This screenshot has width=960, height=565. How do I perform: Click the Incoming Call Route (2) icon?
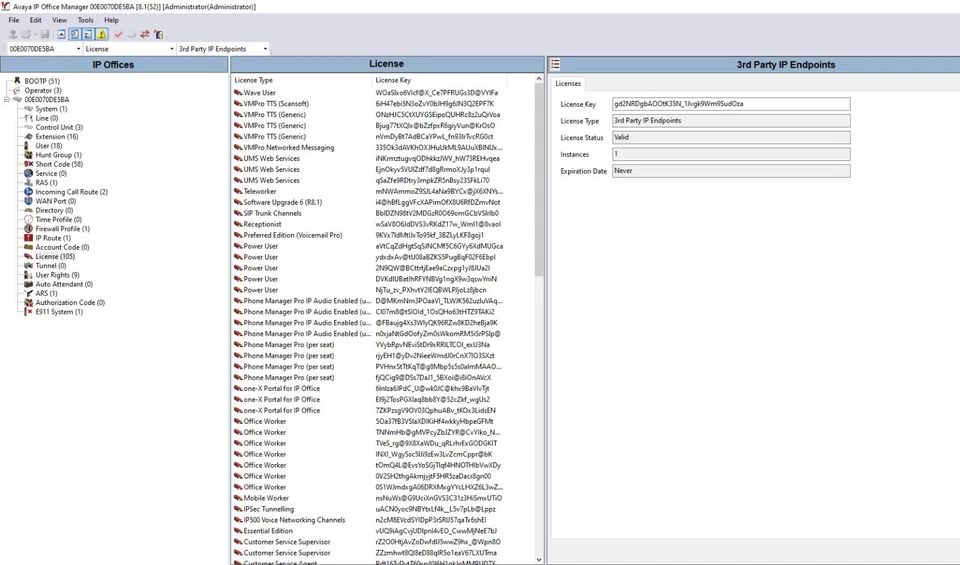(28, 192)
